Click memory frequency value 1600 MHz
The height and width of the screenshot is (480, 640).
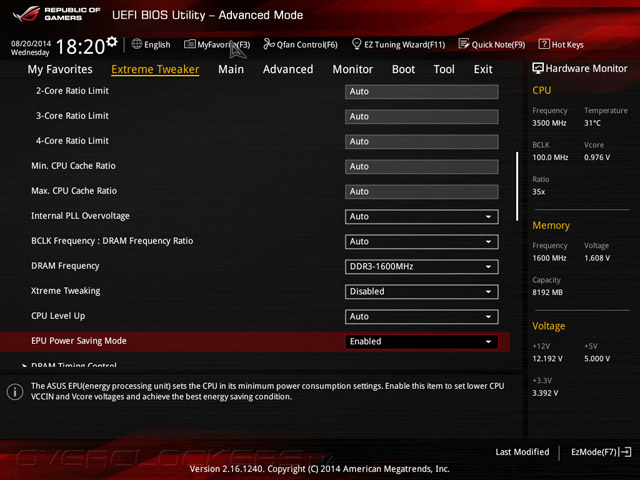pos(549,258)
